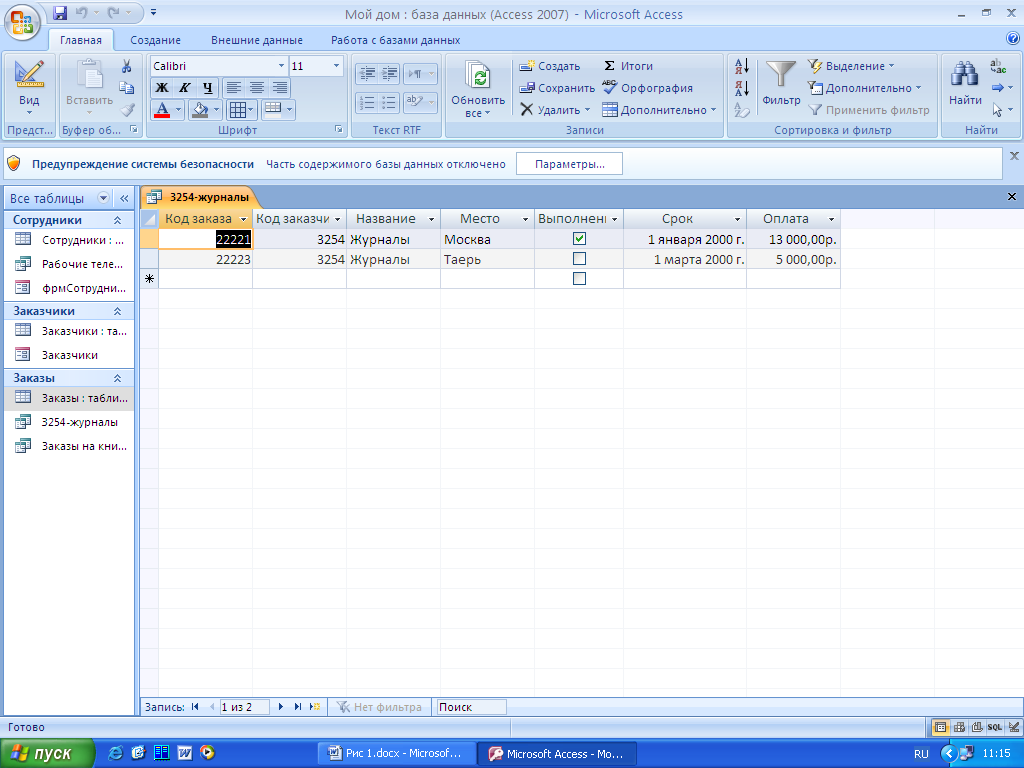
Task: Apply fill bucket background color
Action: coord(199,110)
